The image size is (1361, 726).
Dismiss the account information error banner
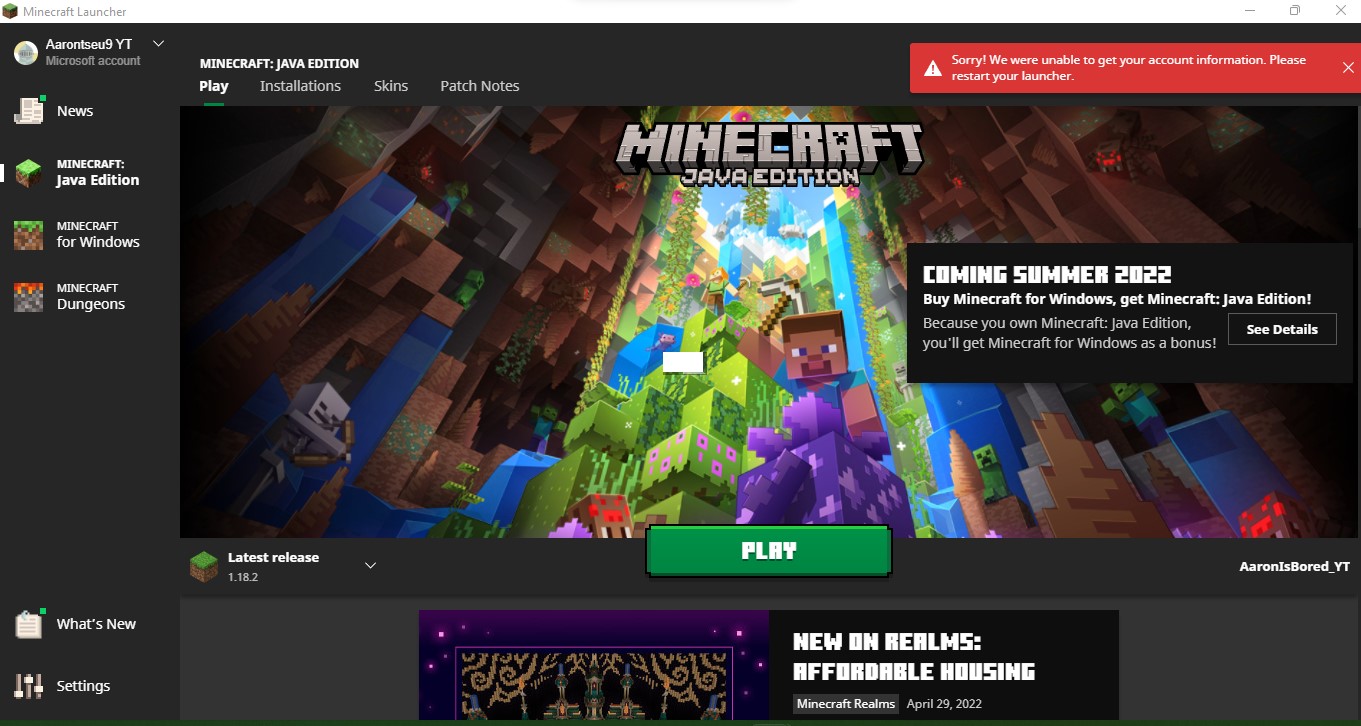(x=1348, y=67)
